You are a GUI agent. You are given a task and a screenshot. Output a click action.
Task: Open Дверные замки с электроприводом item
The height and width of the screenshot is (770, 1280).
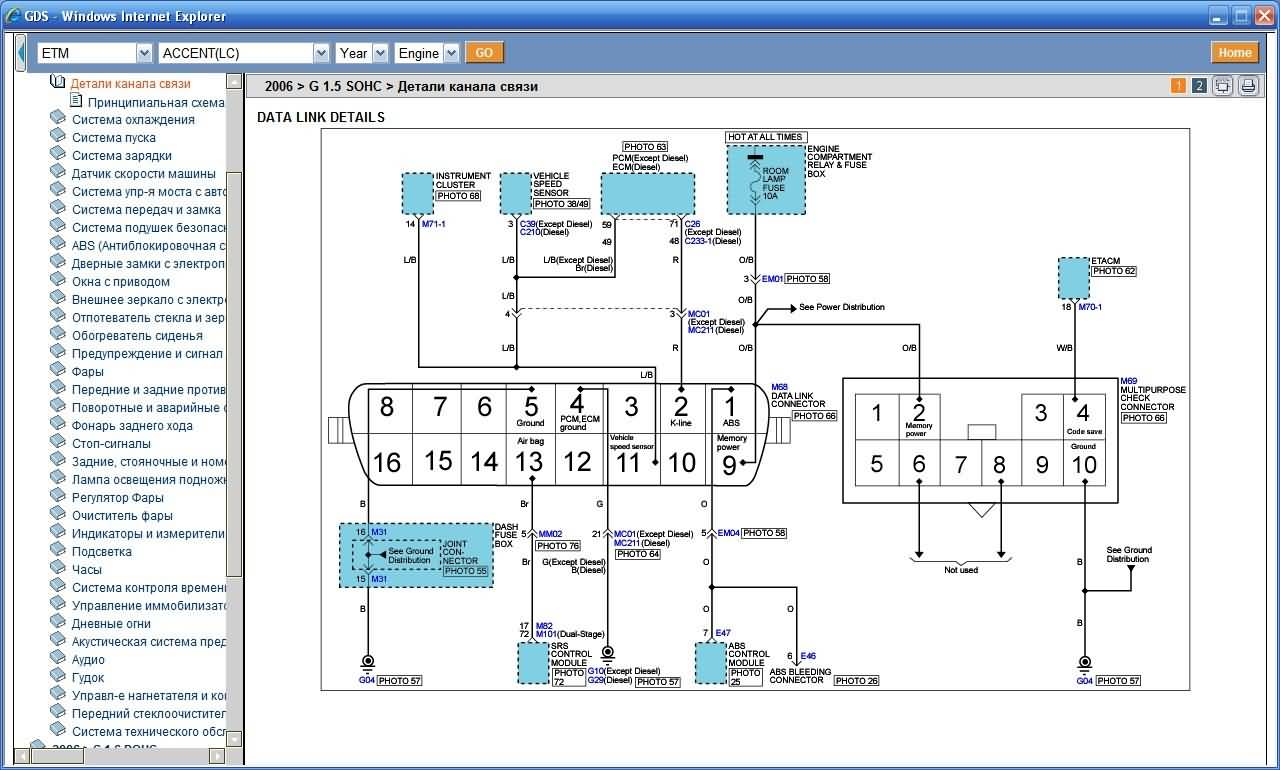148,264
